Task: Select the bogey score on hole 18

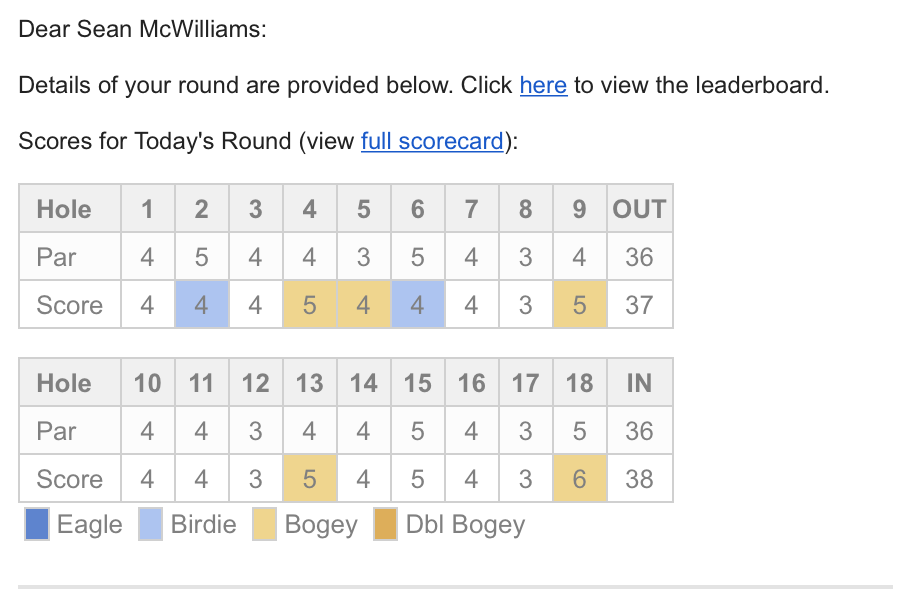Action: tap(580, 479)
